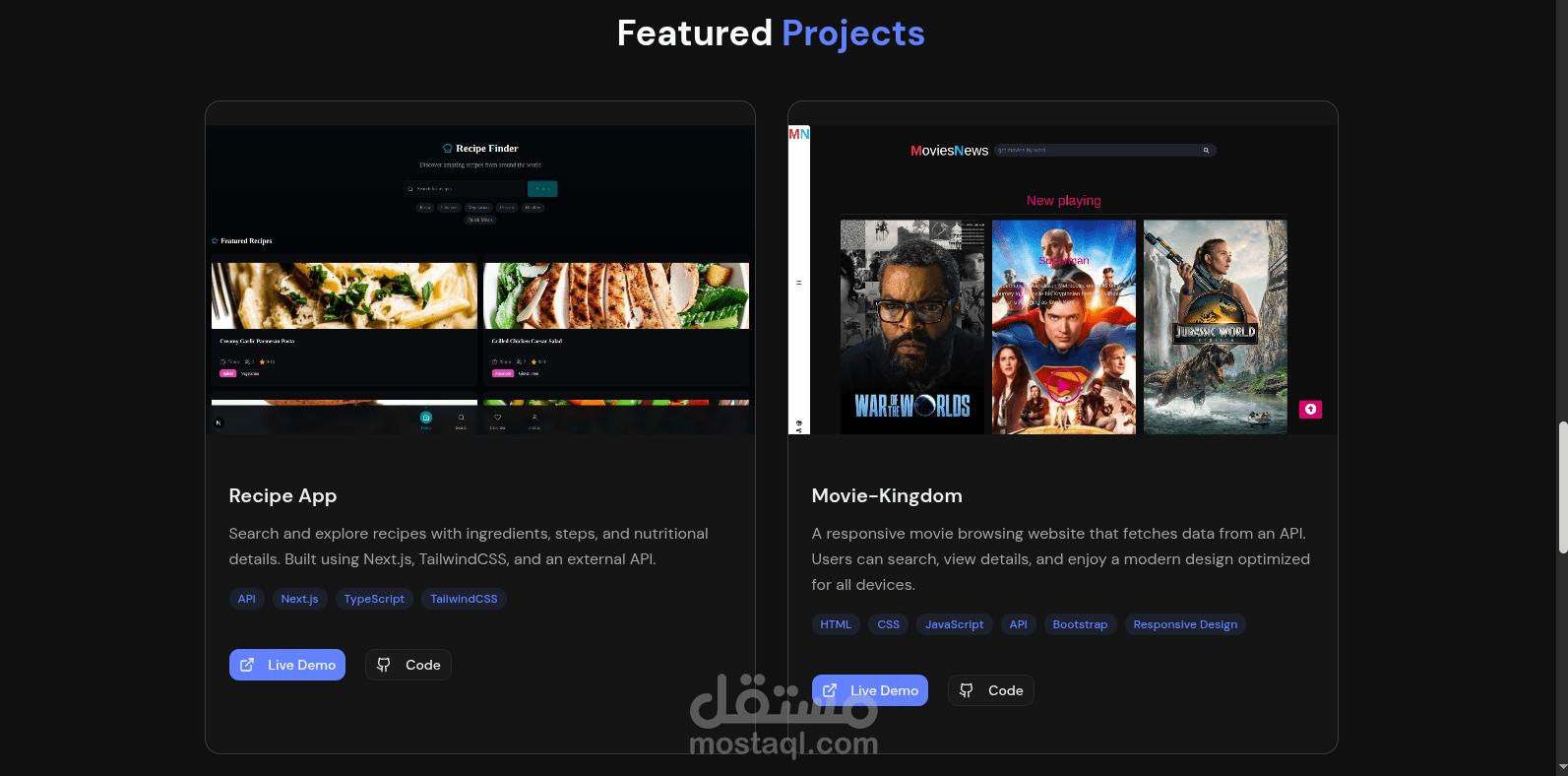Click the external-link icon in the Movie-Kingdom Live Demo button
This screenshot has height=776, width=1568.
click(x=830, y=690)
